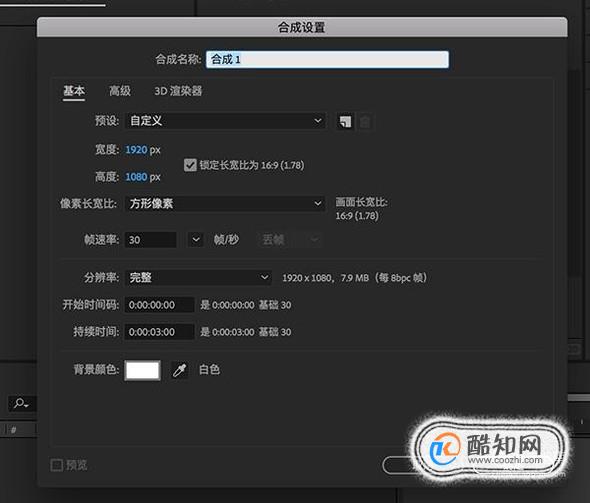
Task: Open the 像素长宽比 pixel aspect dropdown
Action: coord(225,204)
